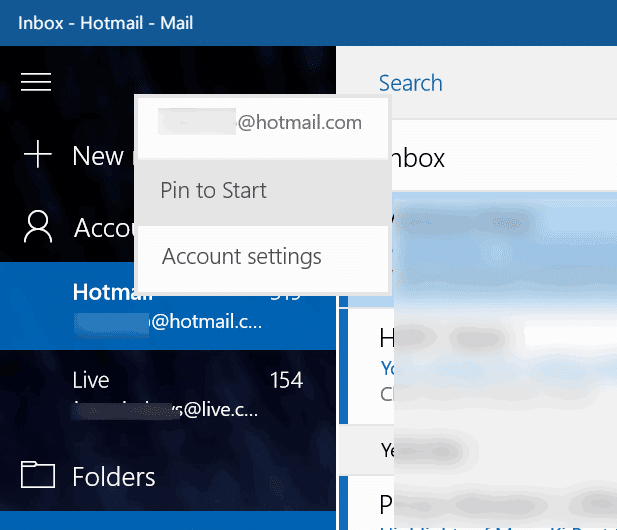Click the Live unread count 154
This screenshot has height=530, width=617.
(x=286, y=380)
